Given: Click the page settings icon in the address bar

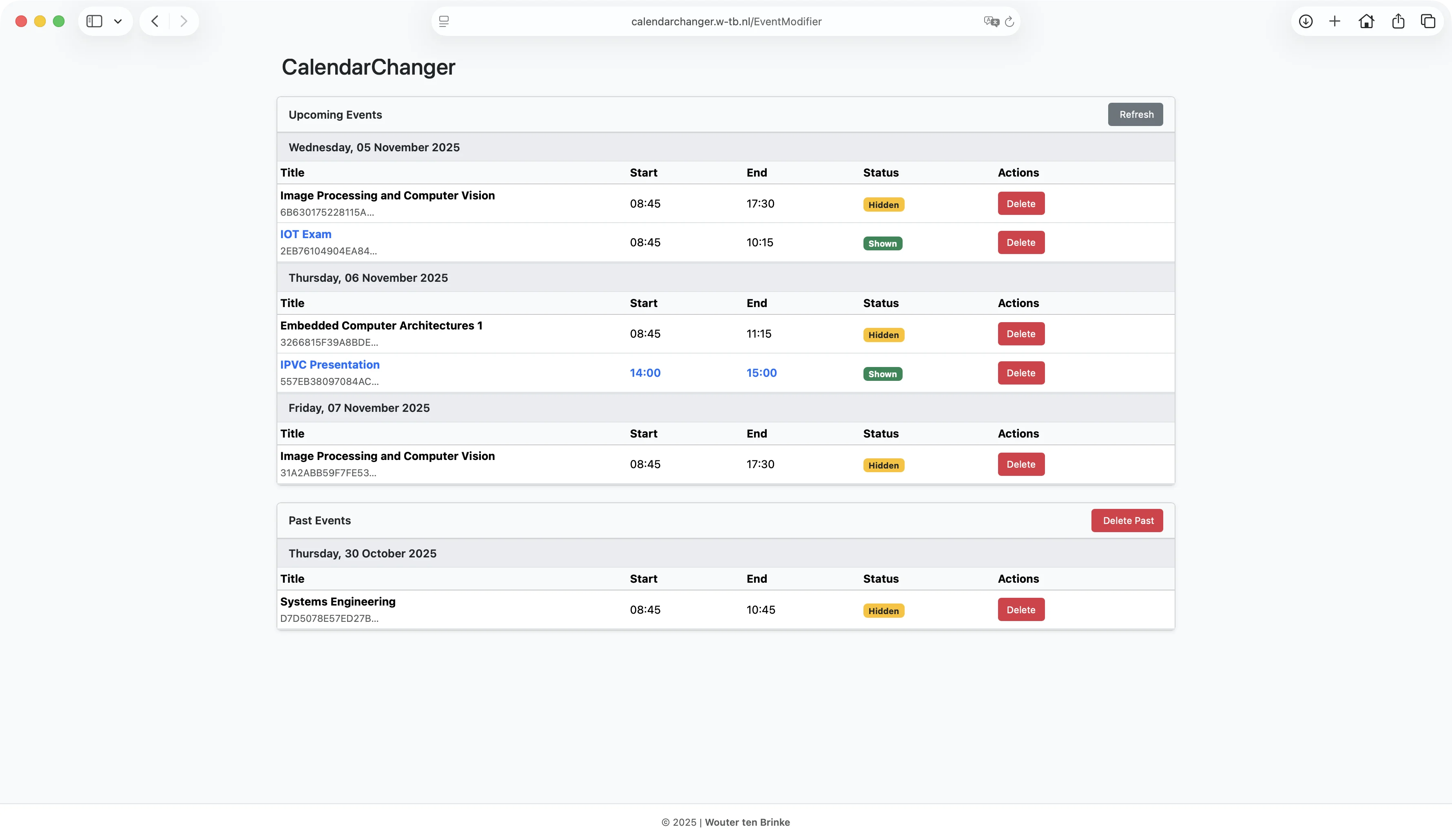Looking at the screenshot, I should [x=444, y=21].
